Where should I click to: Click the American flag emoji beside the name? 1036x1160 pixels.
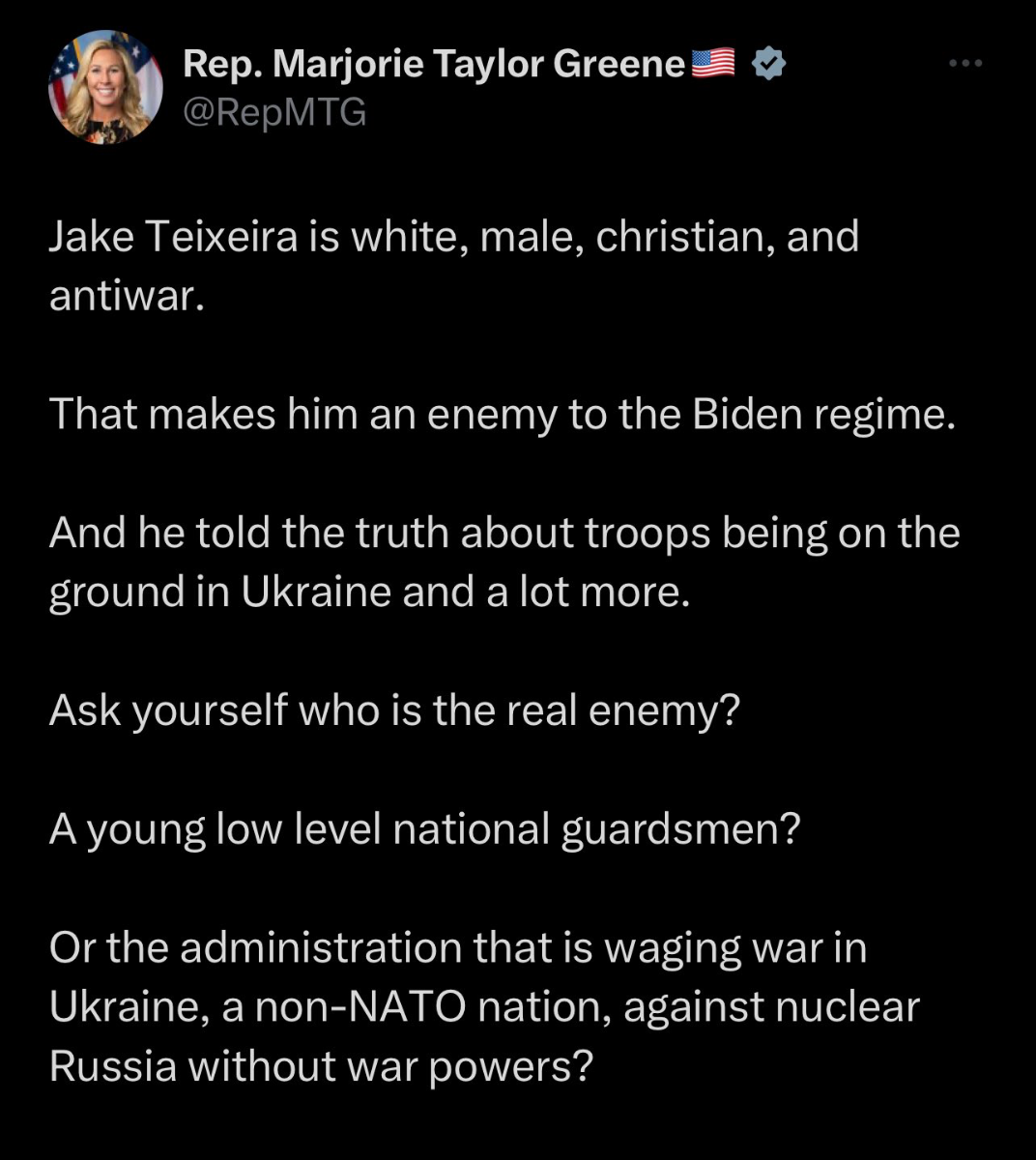714,64
